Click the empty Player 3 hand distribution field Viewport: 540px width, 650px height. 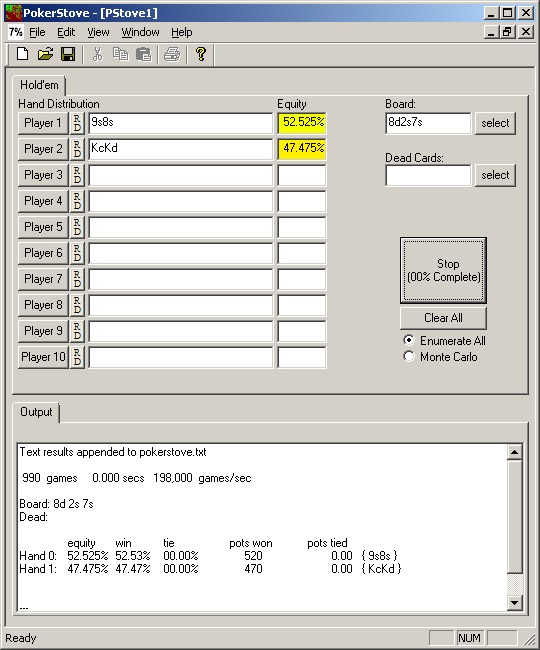tap(181, 175)
